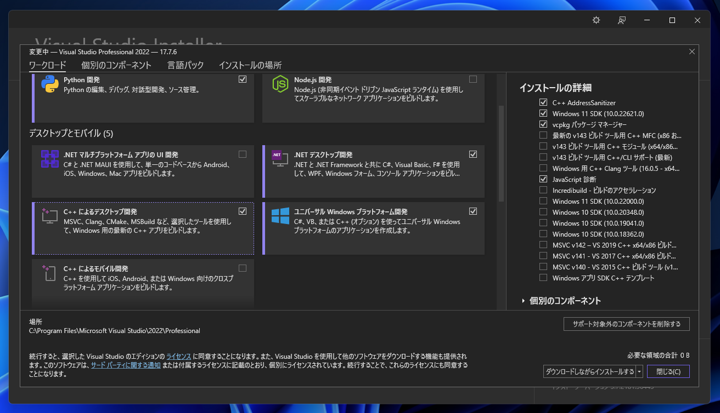The height and width of the screenshot is (413, 720).
Task: Open installer settings gear icon
Action: point(596,20)
